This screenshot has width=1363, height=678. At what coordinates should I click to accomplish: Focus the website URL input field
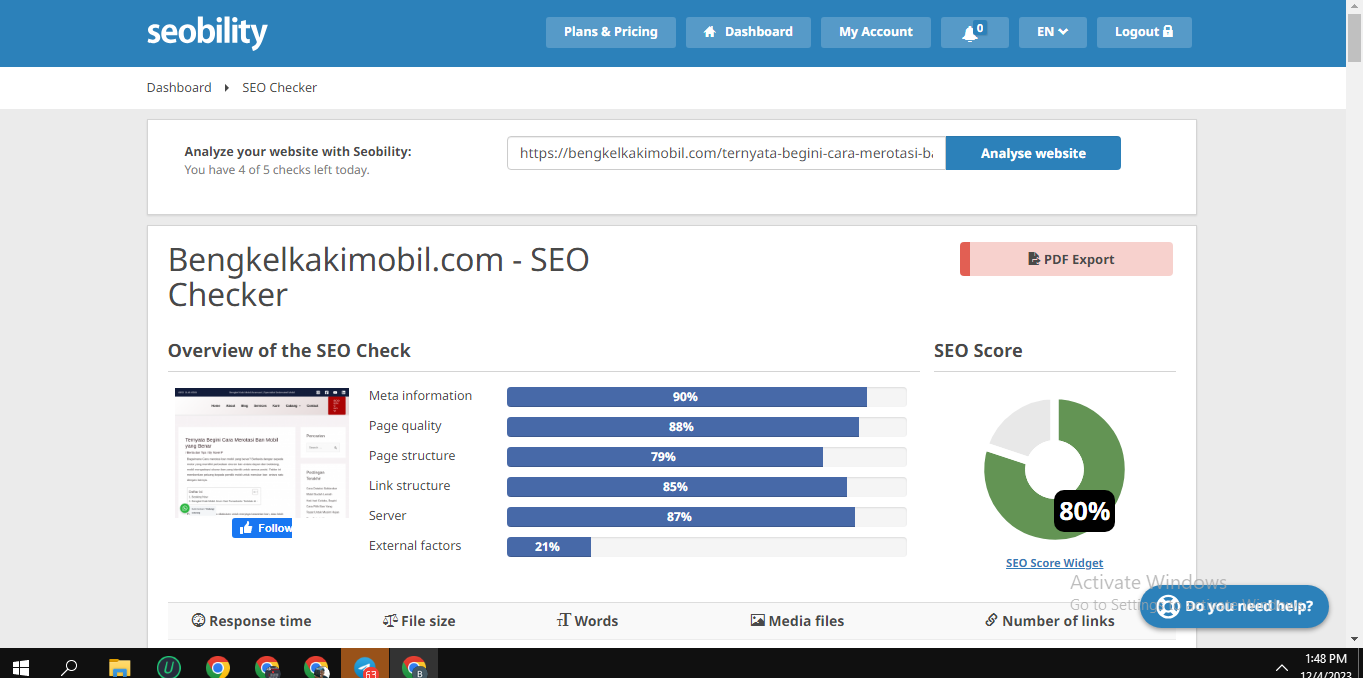pyautogui.click(x=727, y=153)
